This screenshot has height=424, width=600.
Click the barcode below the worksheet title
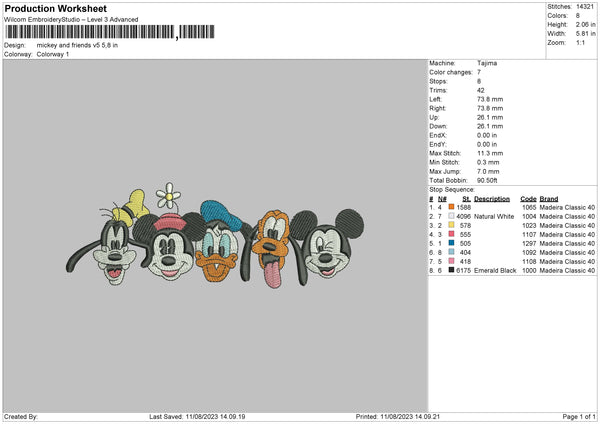(89, 33)
